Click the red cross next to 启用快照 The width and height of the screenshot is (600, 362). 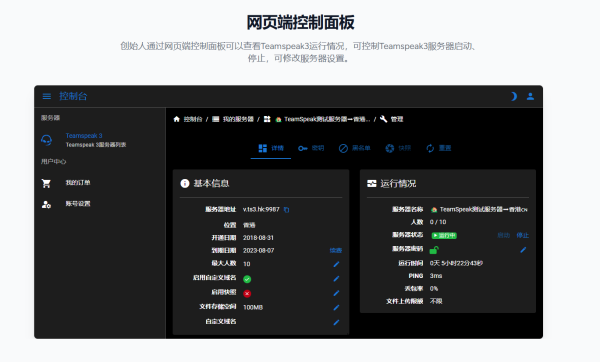coord(247,294)
